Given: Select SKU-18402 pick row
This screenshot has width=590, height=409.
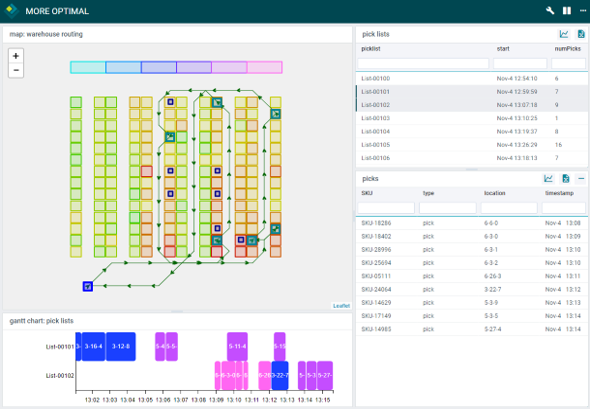Looking at the screenshot, I should pos(471,236).
